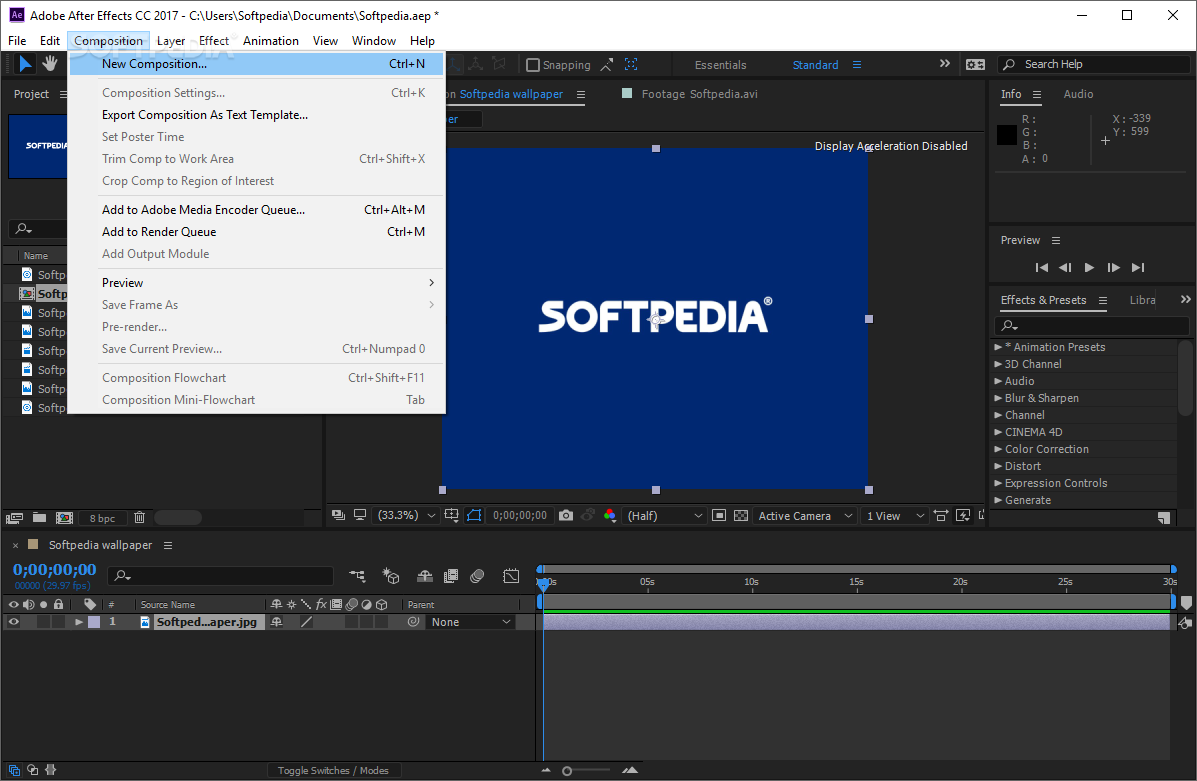Viewport: 1197px width, 781px height.
Task: Expand the 3D Channel effects category
Action: 998,364
